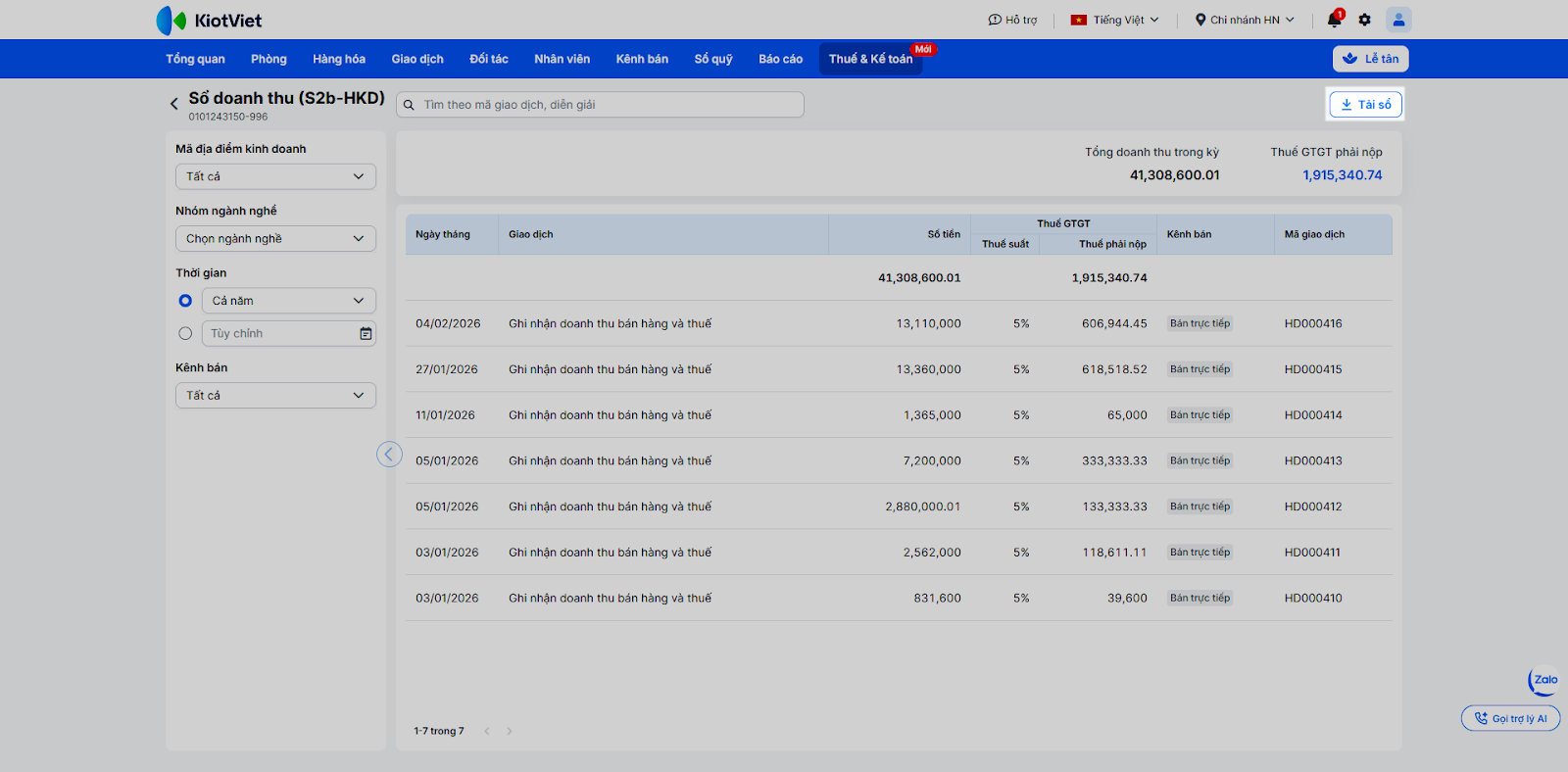Select the Cả năm radio button

185,301
